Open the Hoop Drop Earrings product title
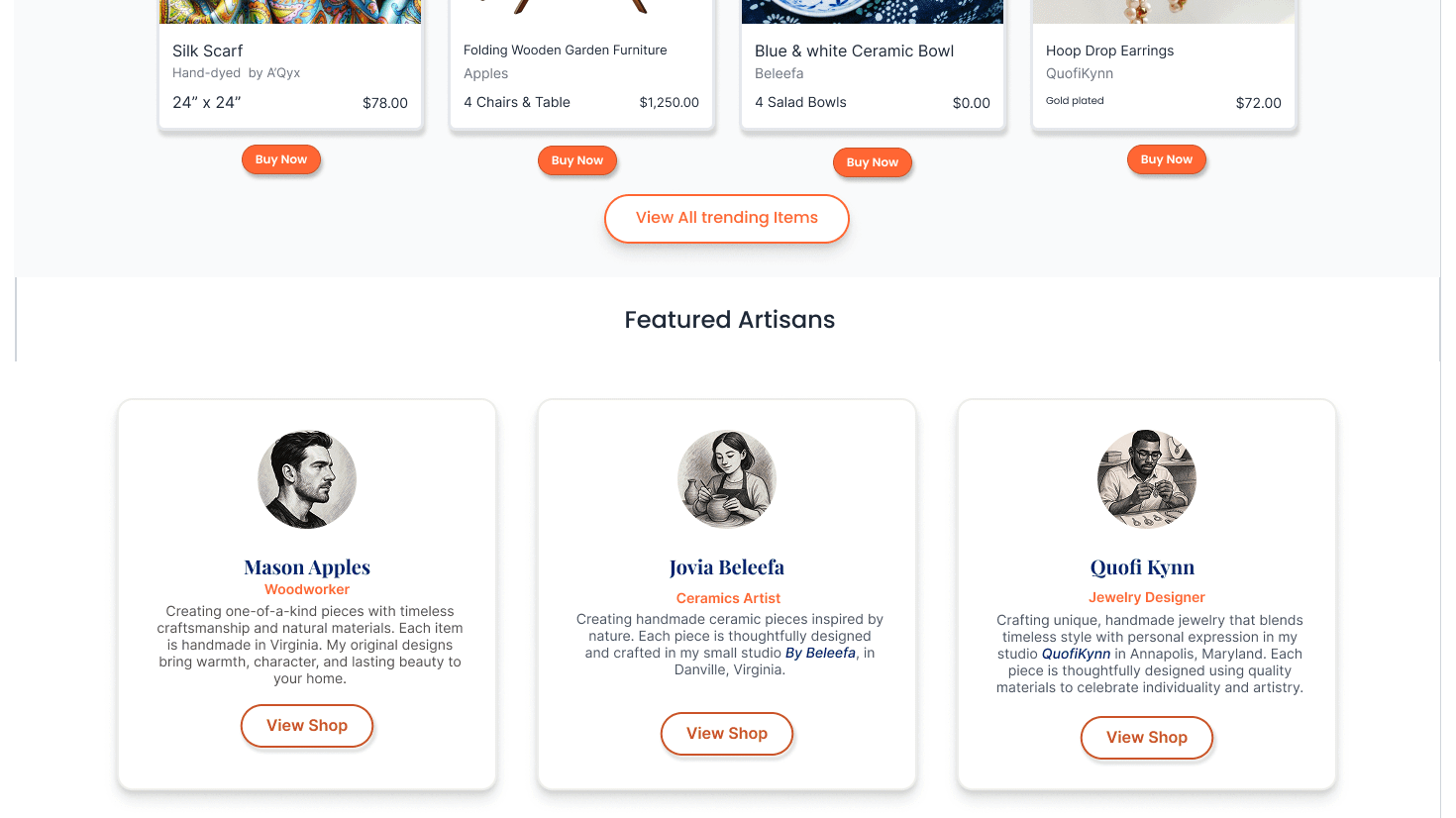 click(x=1109, y=51)
